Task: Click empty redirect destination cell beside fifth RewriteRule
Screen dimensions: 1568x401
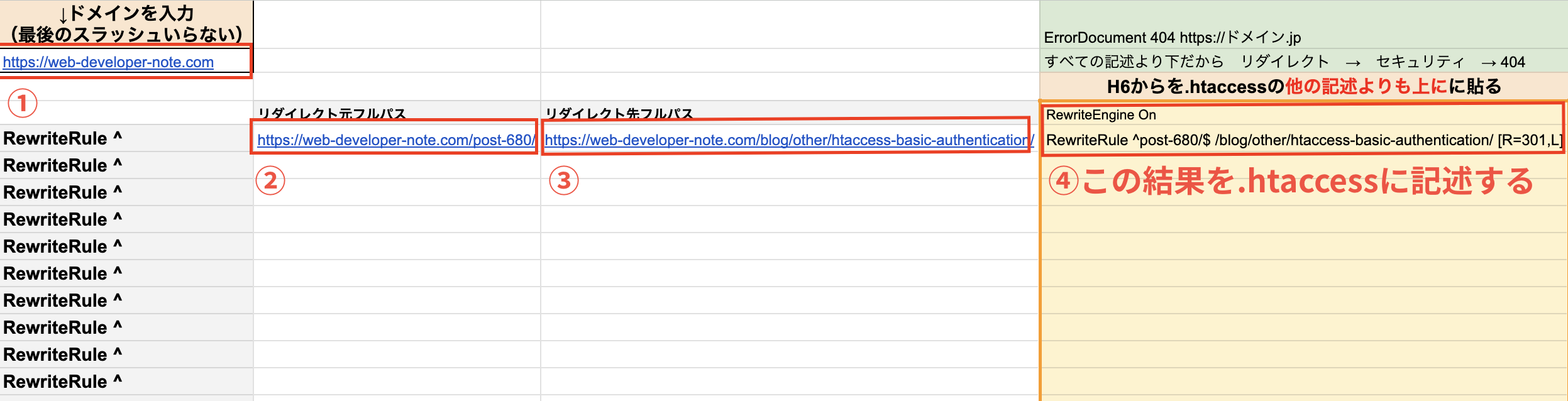Action: (789, 246)
